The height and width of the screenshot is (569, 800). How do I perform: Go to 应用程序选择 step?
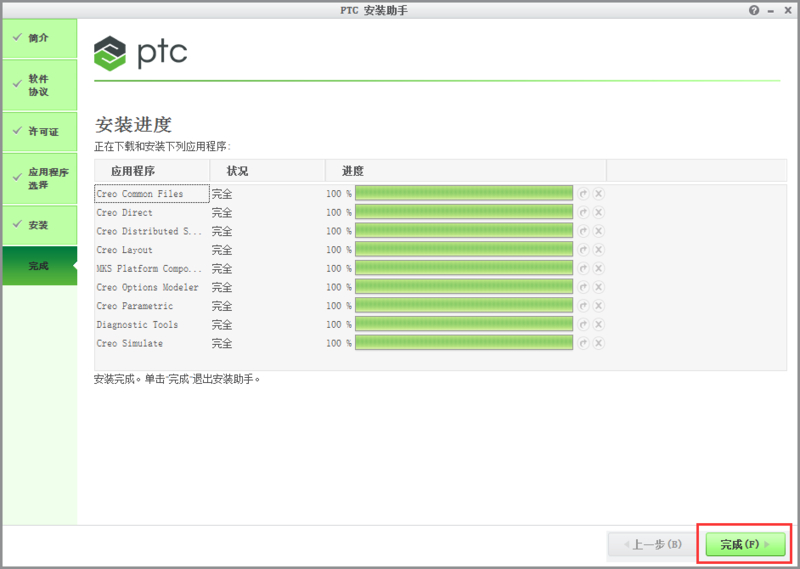40,179
